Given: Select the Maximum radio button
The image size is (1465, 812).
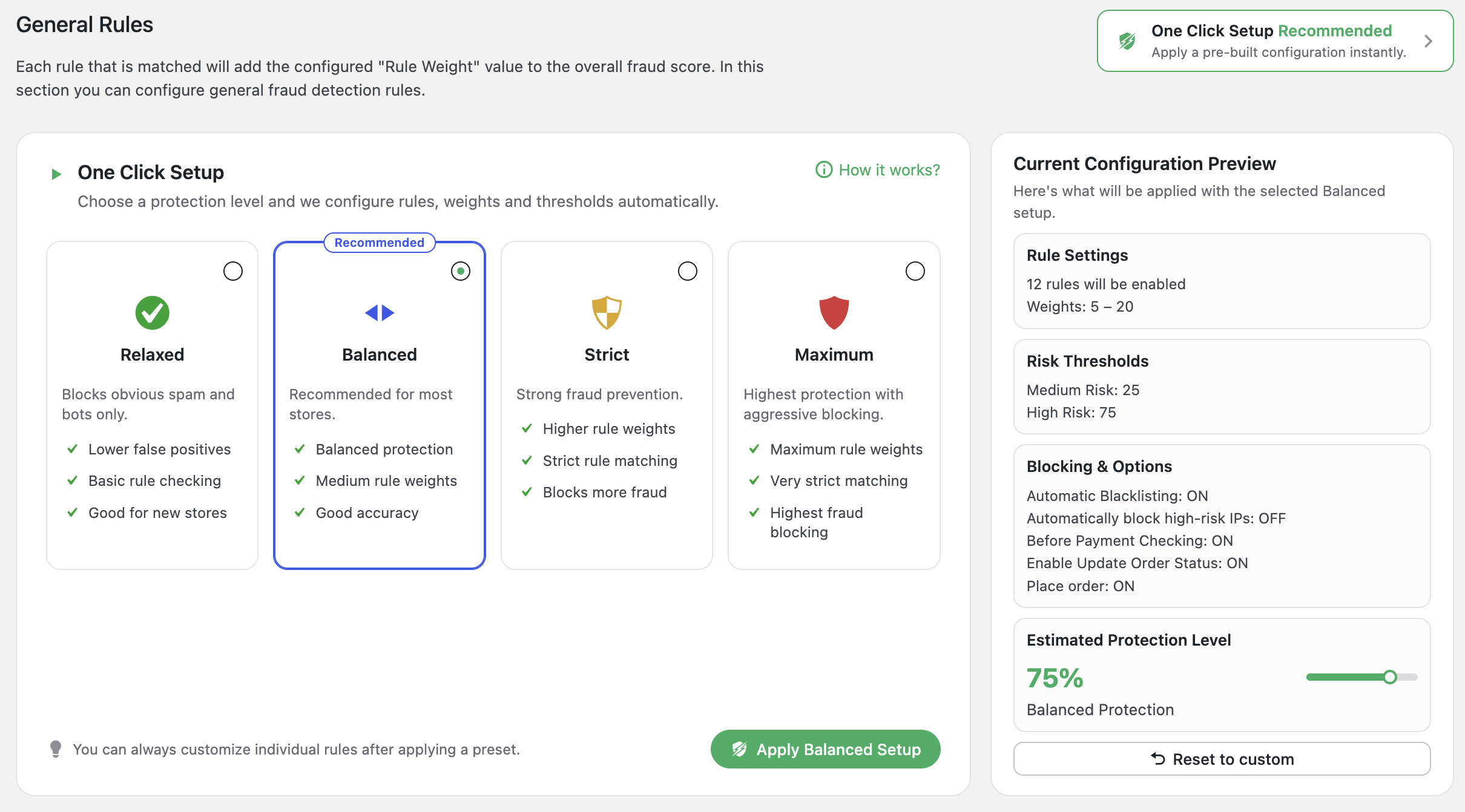Looking at the screenshot, I should click(915, 271).
